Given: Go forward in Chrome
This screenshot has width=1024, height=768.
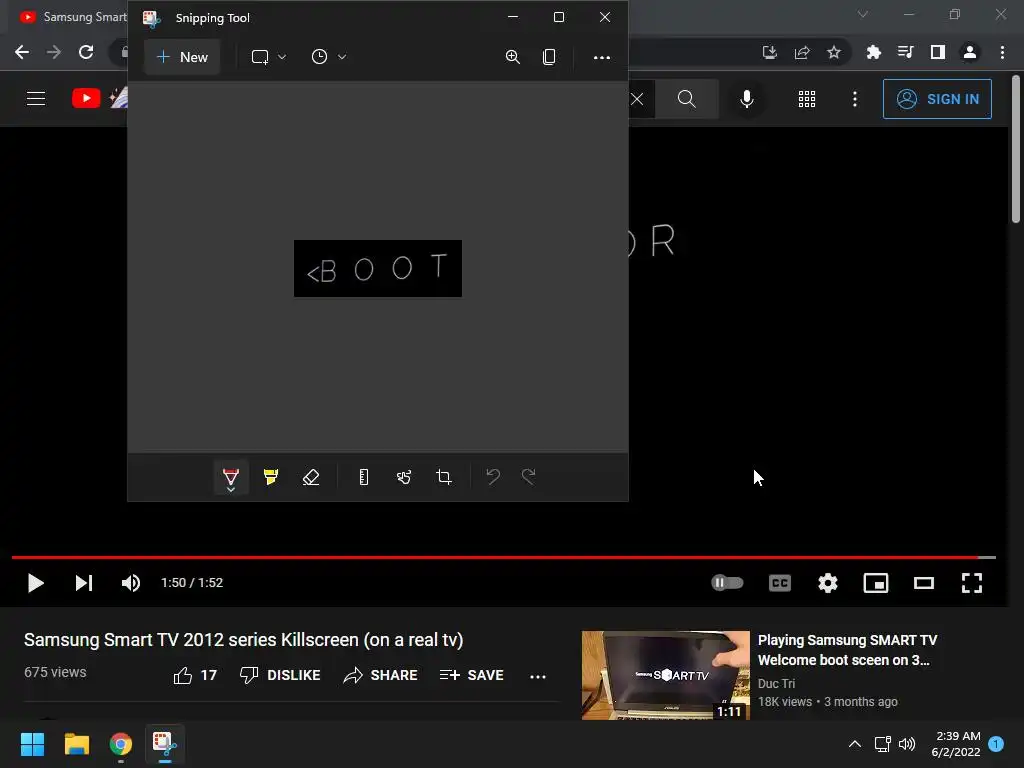Looking at the screenshot, I should coord(54,52).
